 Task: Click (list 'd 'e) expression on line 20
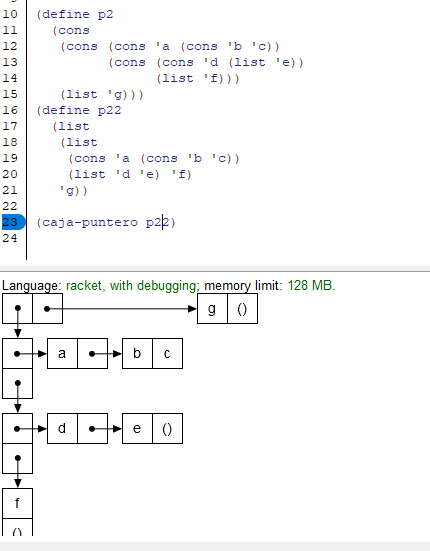point(114,174)
